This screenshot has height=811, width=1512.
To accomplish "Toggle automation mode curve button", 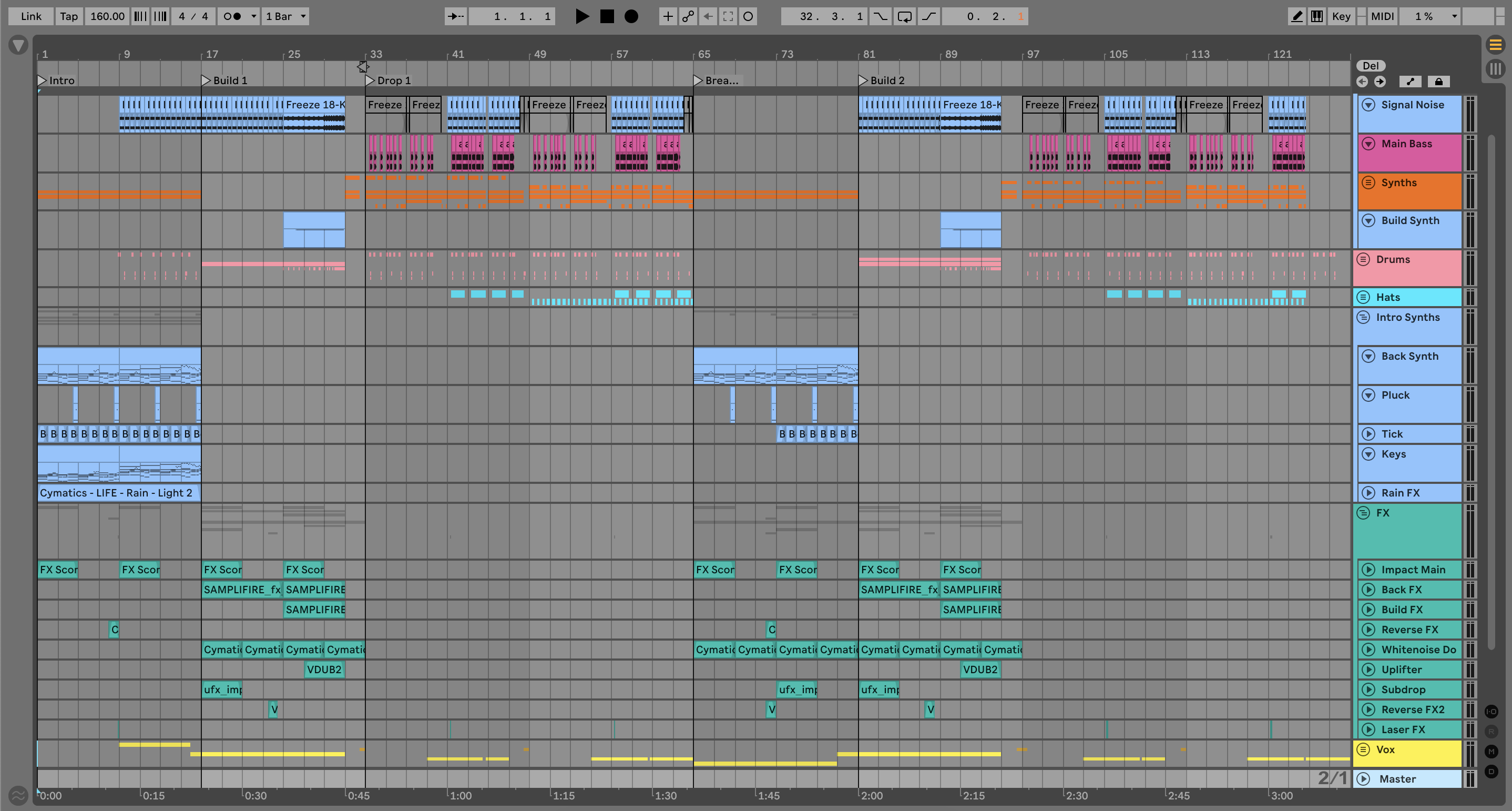I will pos(1411,82).
